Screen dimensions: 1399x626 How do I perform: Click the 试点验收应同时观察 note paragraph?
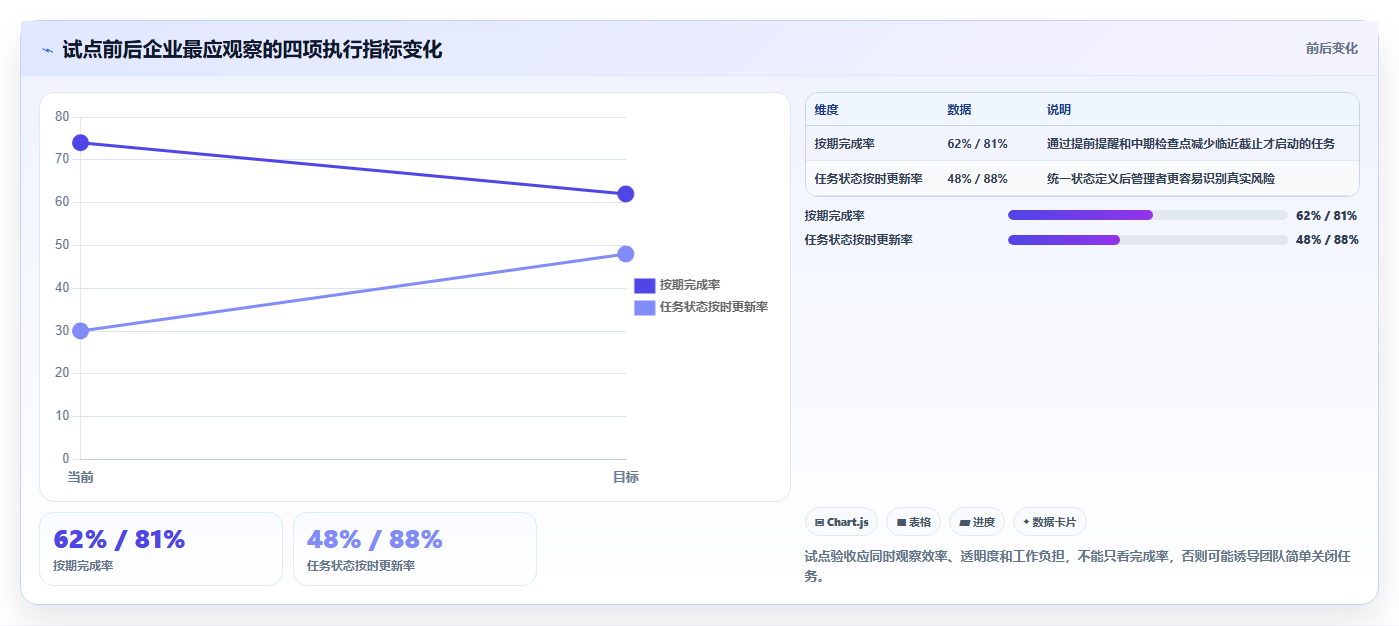tap(1080, 566)
